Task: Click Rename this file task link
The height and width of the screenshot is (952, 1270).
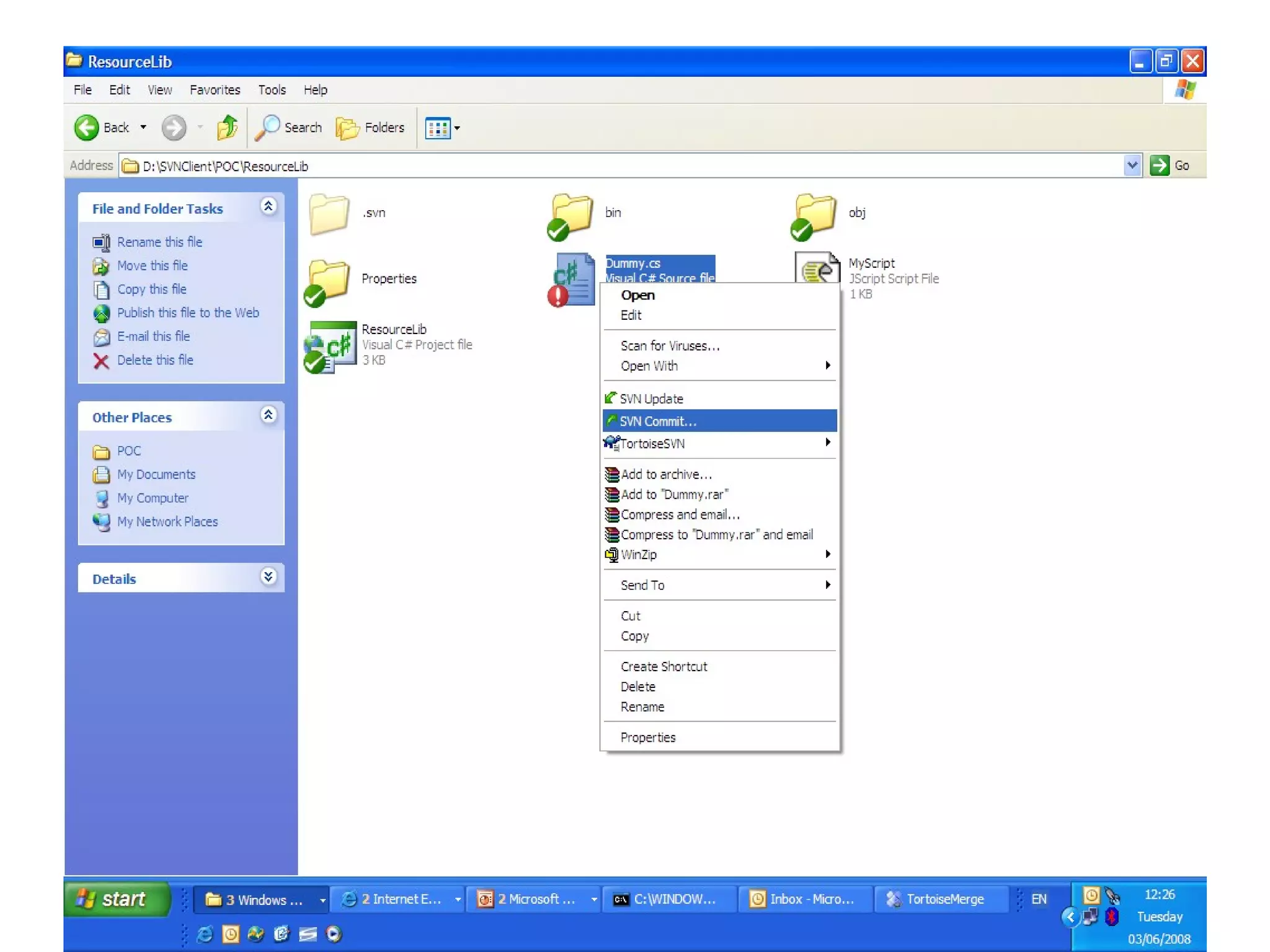Action: 159,242
